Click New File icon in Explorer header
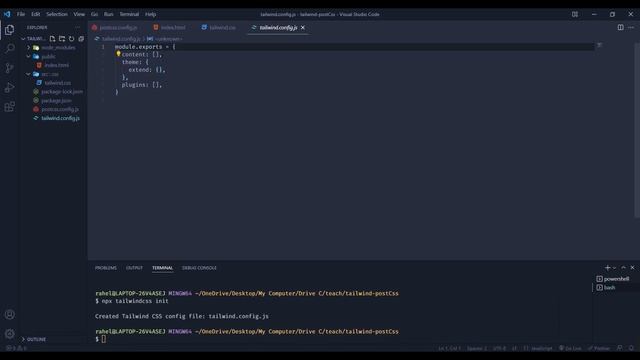 tap(52, 39)
